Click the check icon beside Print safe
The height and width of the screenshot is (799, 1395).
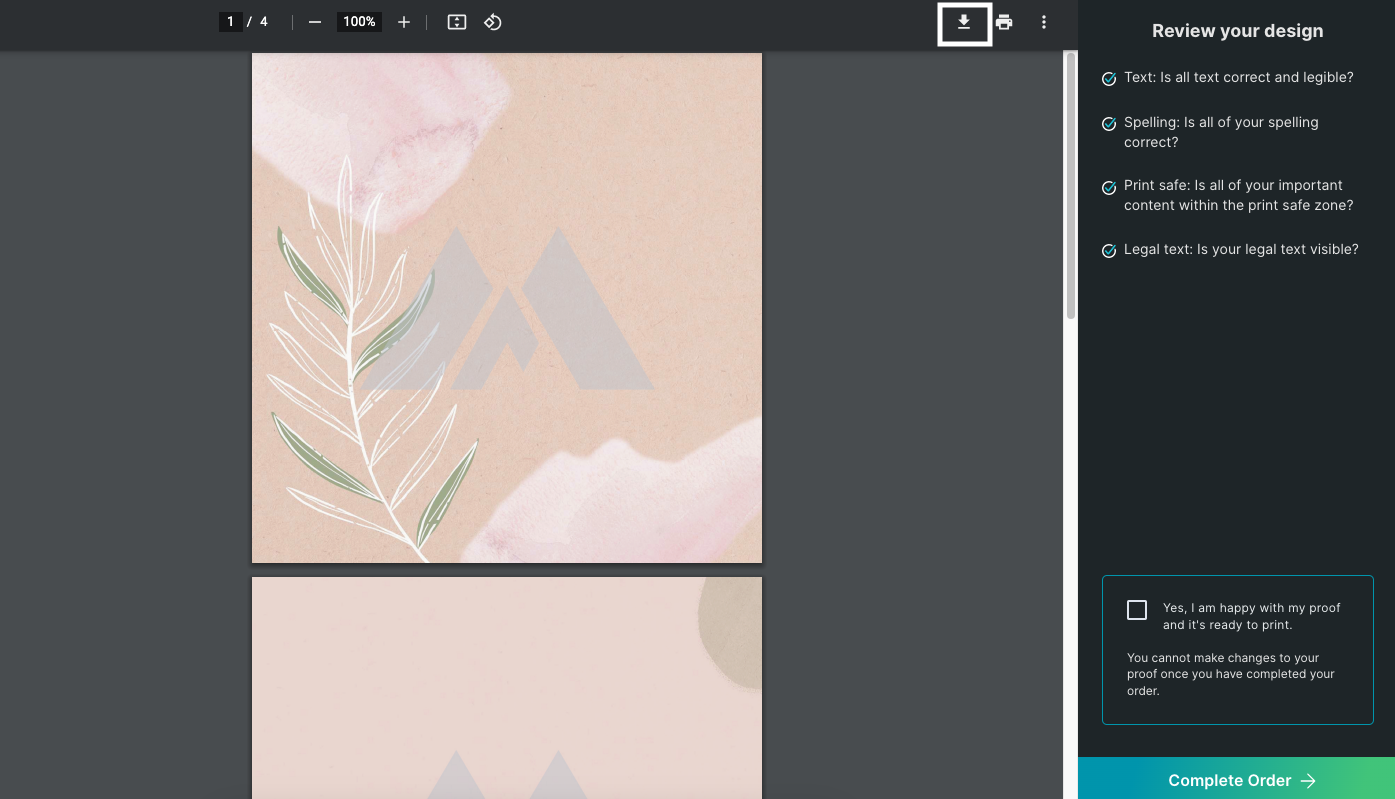1109,188
